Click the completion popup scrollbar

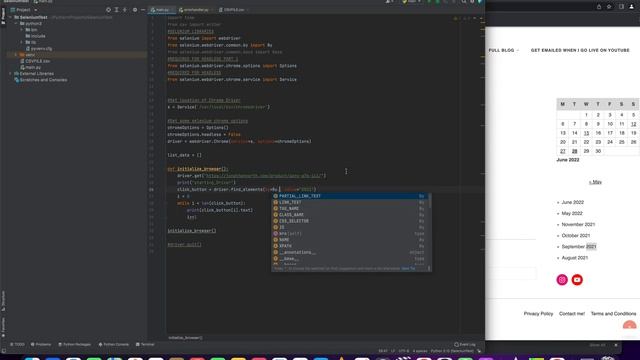[x=429, y=200]
